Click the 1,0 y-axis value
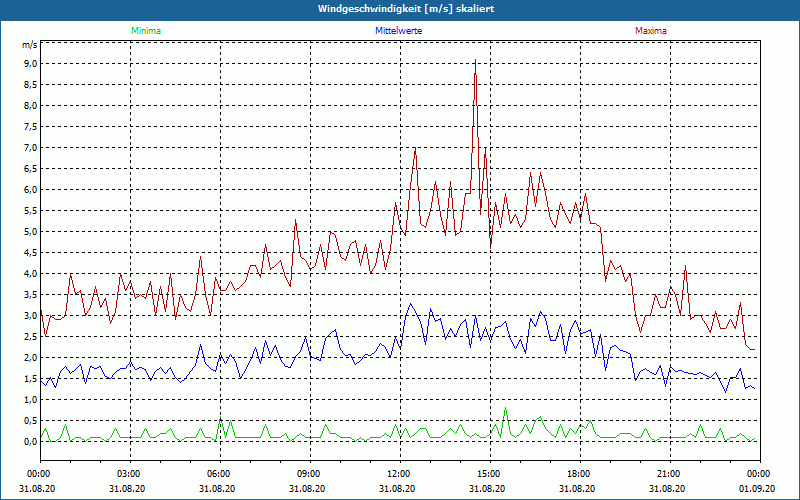This screenshot has width=800, height=500. pyautogui.click(x=30, y=399)
